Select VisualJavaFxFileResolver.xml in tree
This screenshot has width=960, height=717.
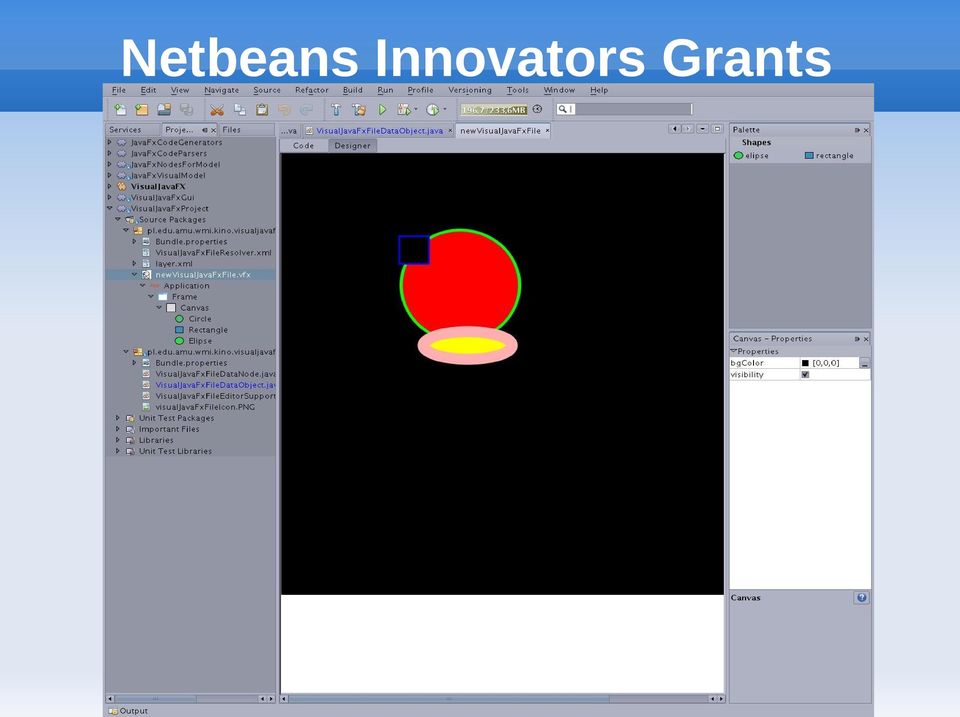[x=213, y=253]
